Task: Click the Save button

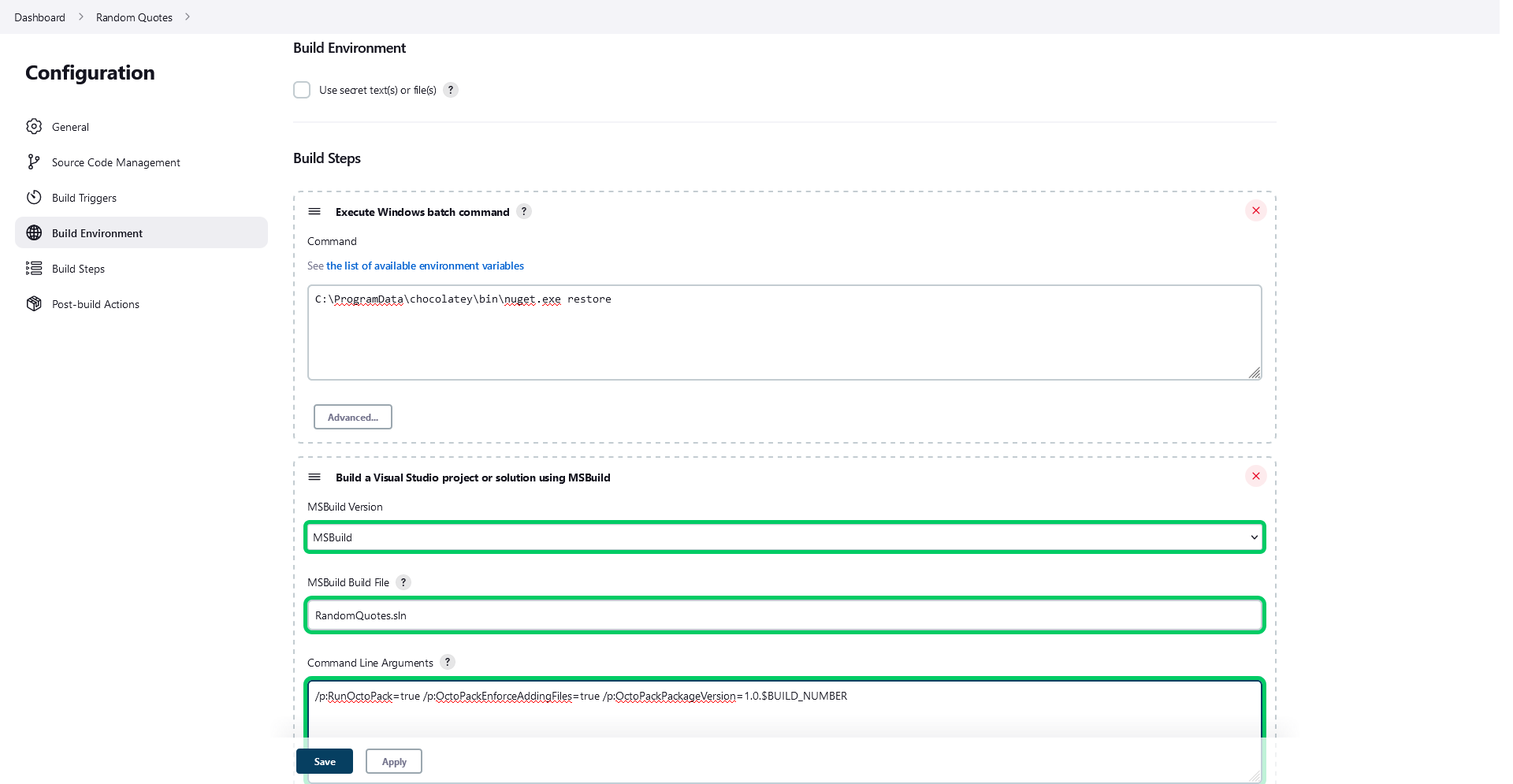Action: pyautogui.click(x=325, y=761)
